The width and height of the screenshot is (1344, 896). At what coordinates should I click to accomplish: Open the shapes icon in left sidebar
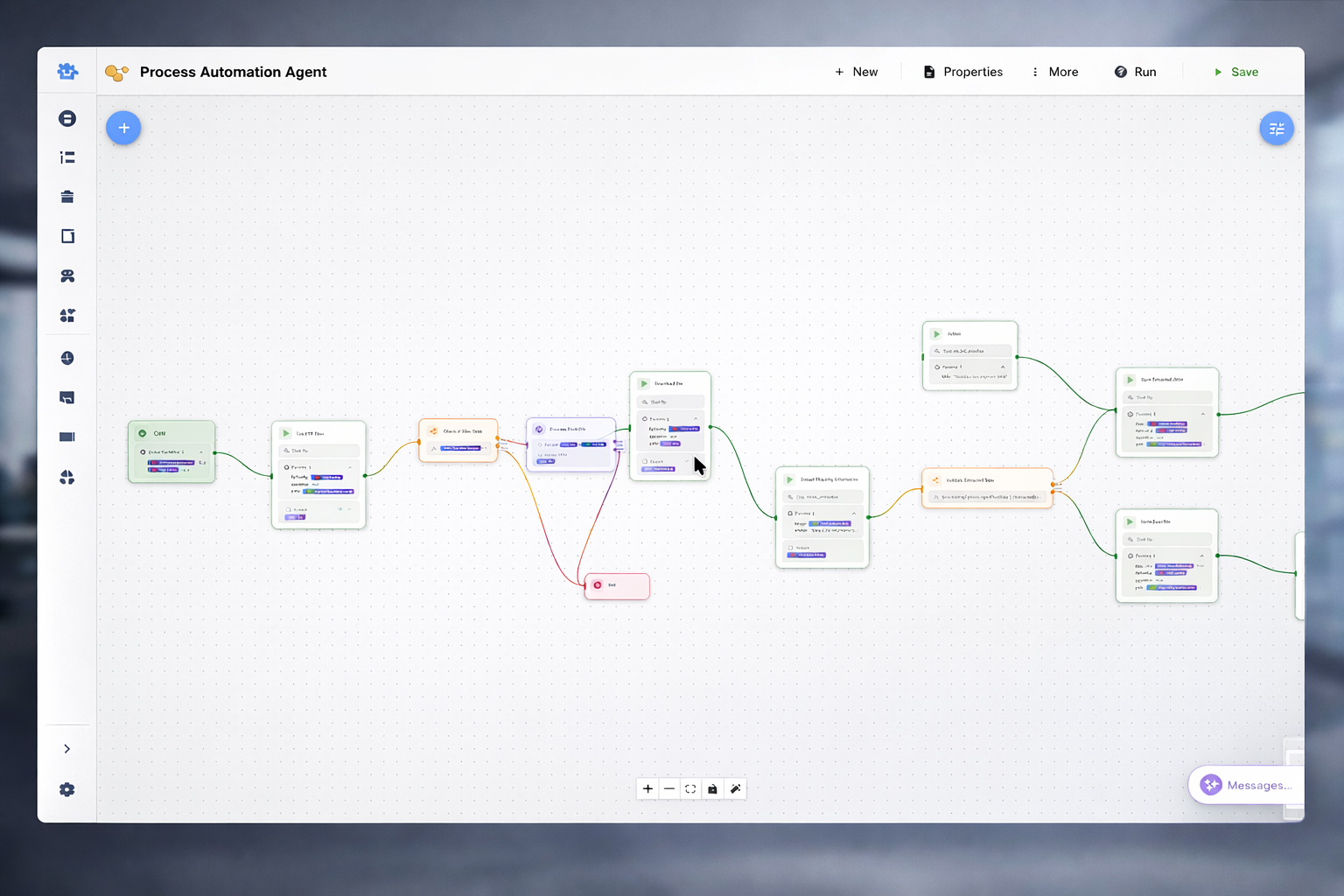(x=67, y=316)
